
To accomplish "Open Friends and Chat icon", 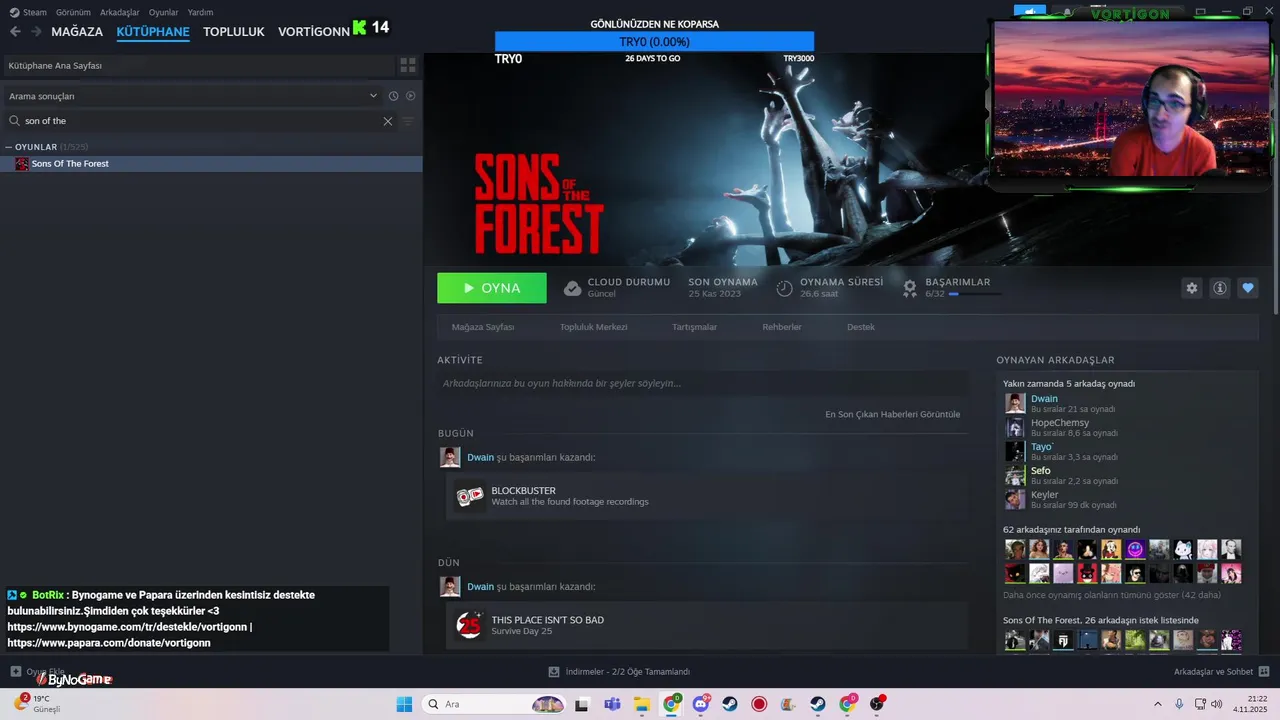I will pos(1264,672).
